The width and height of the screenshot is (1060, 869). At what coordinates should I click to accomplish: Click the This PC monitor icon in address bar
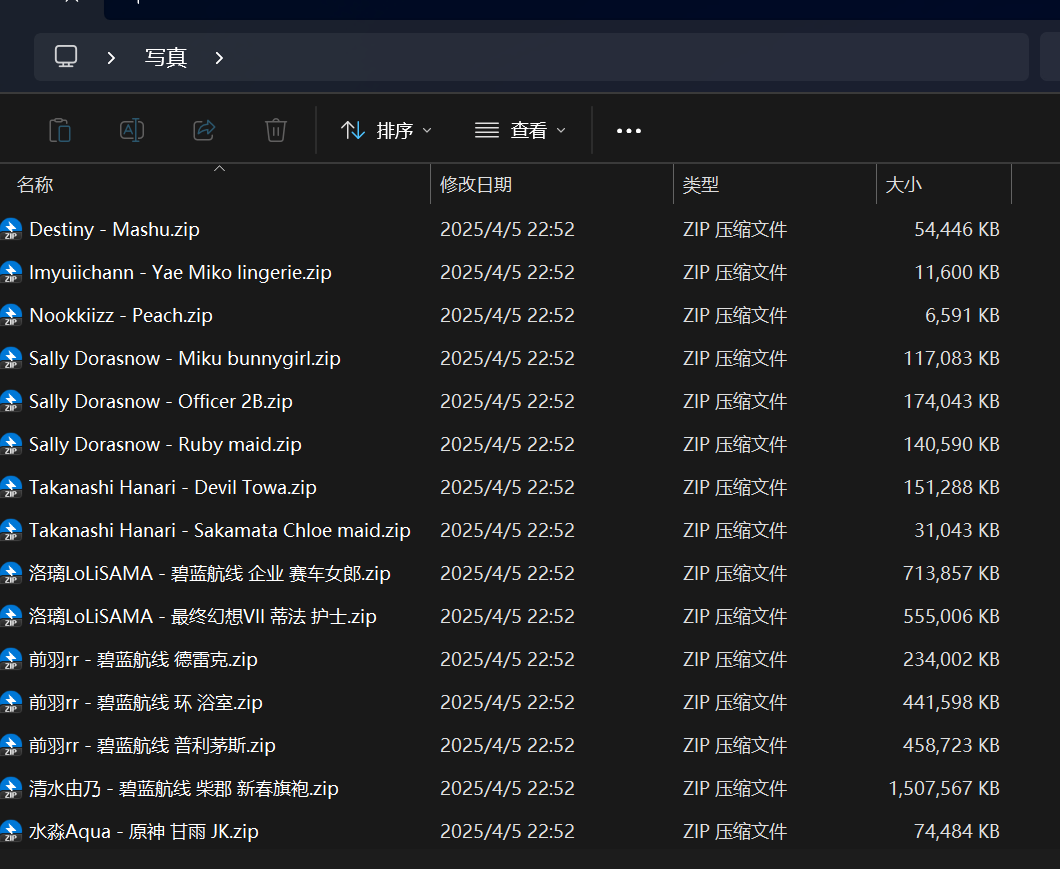pos(66,57)
